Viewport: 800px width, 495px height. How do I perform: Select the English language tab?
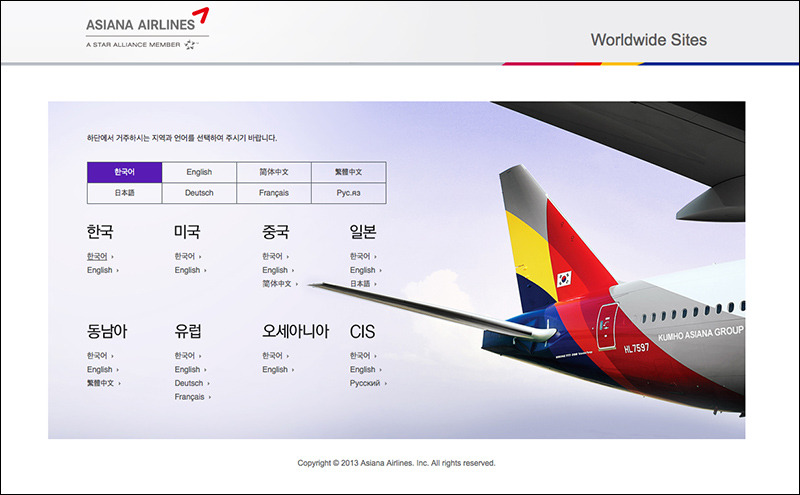pyautogui.click(x=199, y=172)
